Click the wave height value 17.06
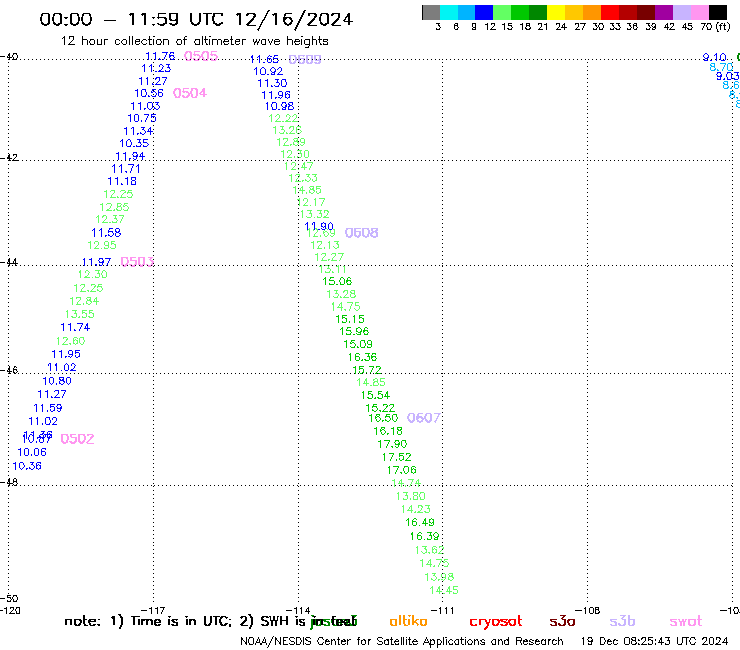The height and width of the screenshot is (650, 740). click(402, 470)
